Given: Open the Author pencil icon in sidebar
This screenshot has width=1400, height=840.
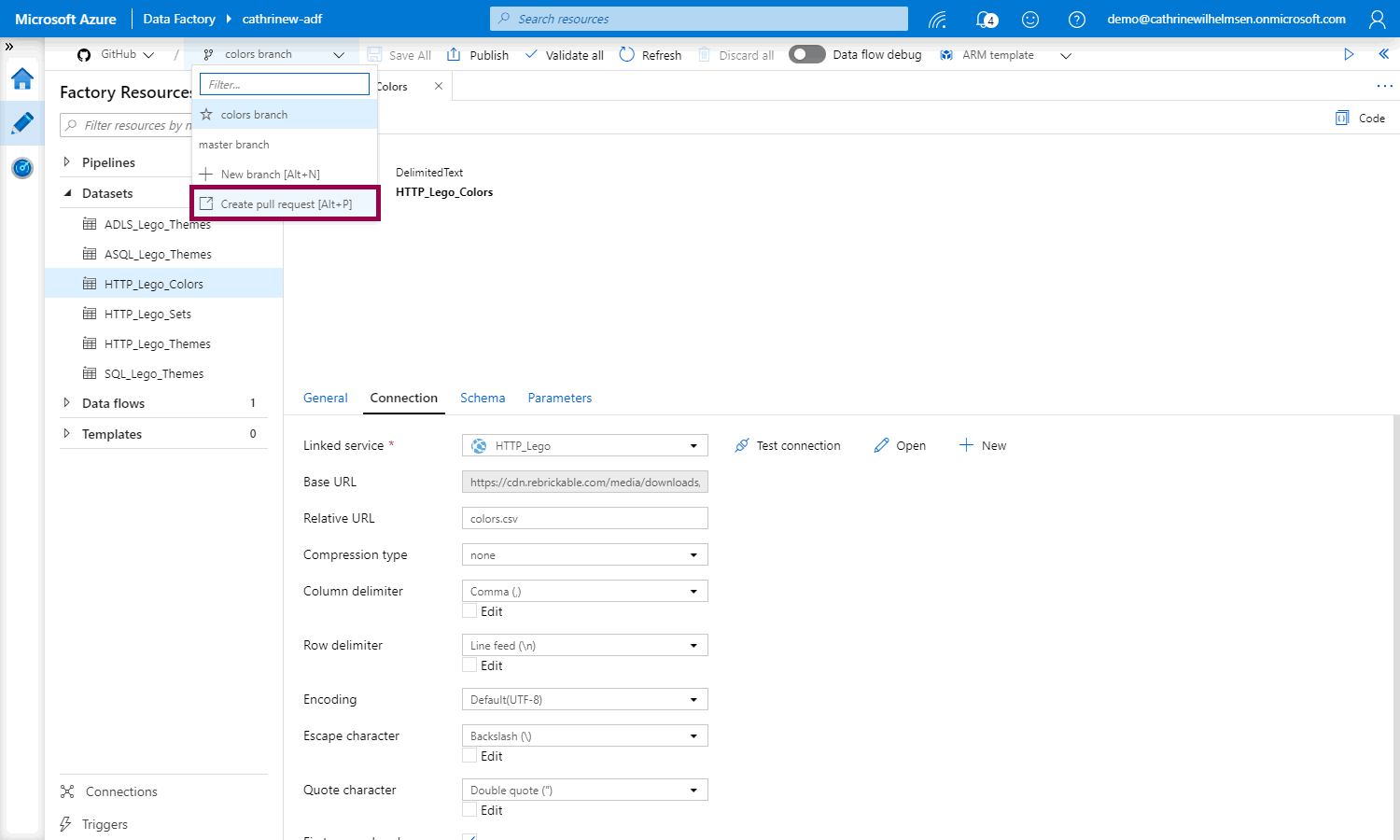Looking at the screenshot, I should [x=22, y=123].
